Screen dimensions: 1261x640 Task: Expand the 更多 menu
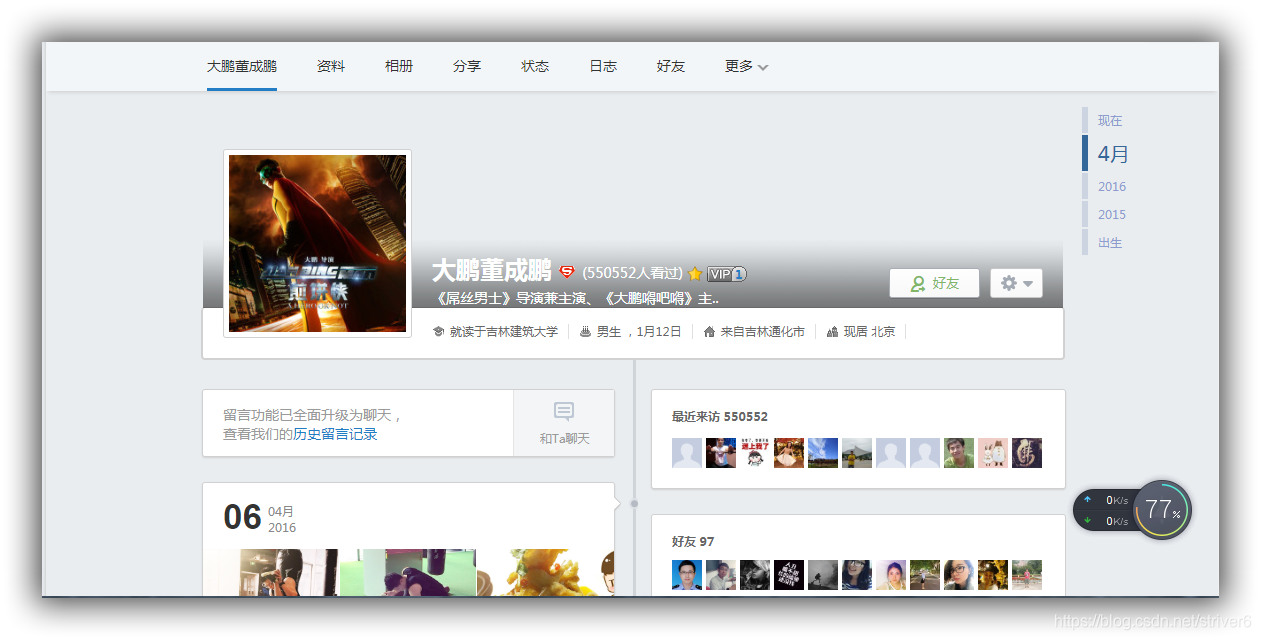746,66
